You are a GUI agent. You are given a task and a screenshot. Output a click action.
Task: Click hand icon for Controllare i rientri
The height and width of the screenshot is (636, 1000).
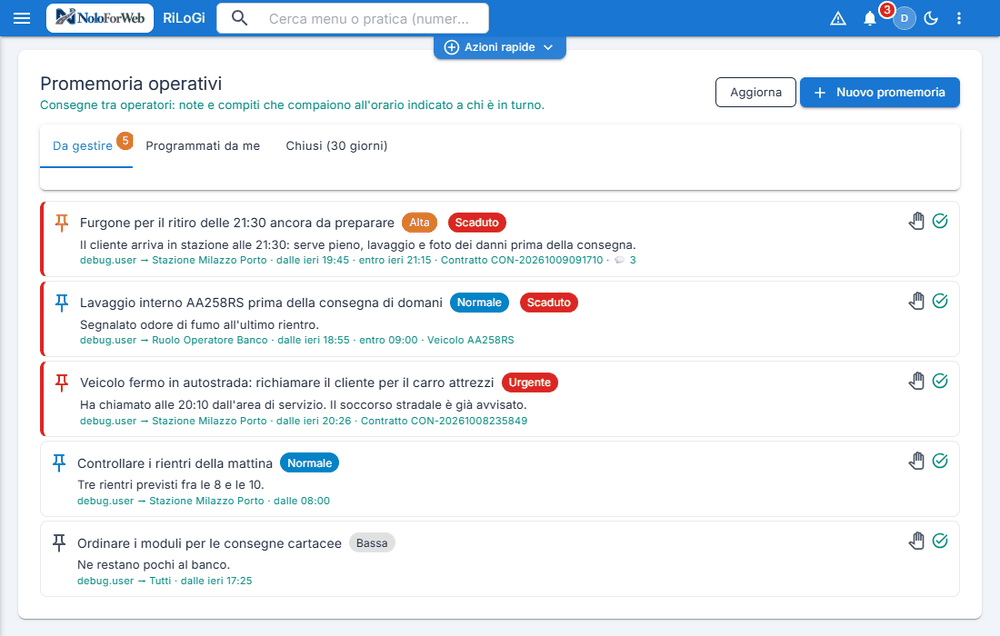(916, 461)
